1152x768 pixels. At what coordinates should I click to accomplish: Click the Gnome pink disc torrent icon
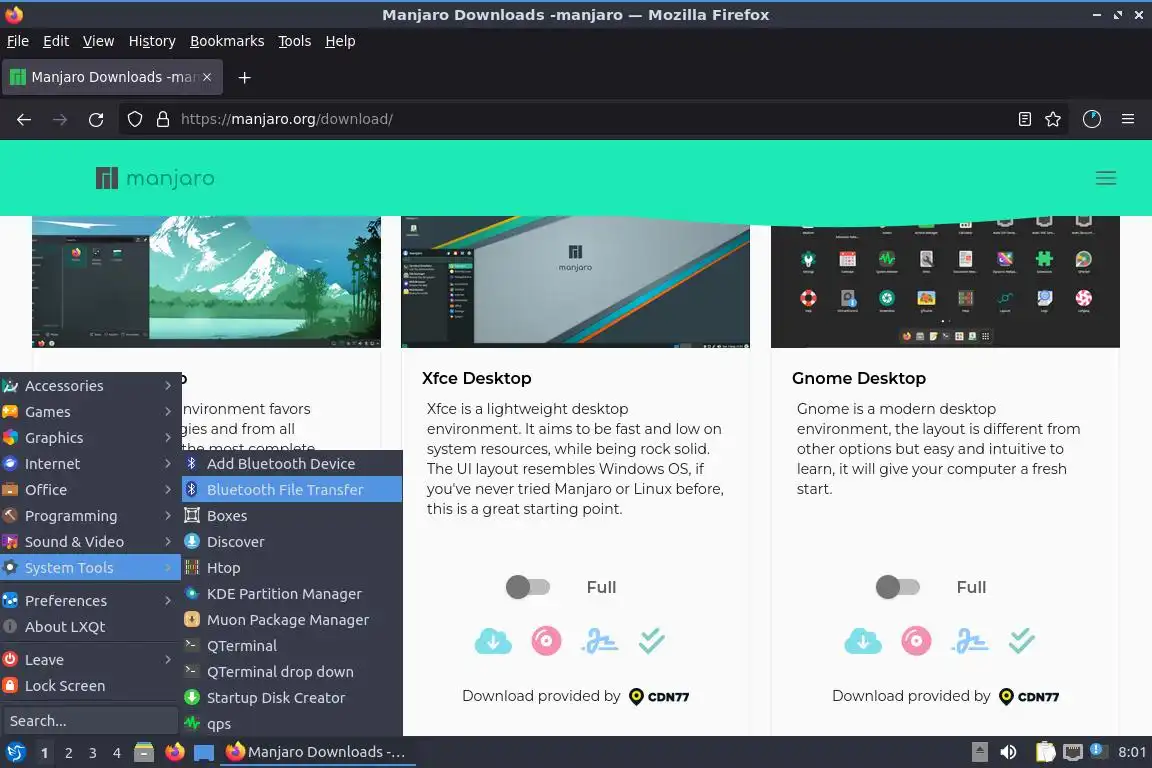coord(916,641)
